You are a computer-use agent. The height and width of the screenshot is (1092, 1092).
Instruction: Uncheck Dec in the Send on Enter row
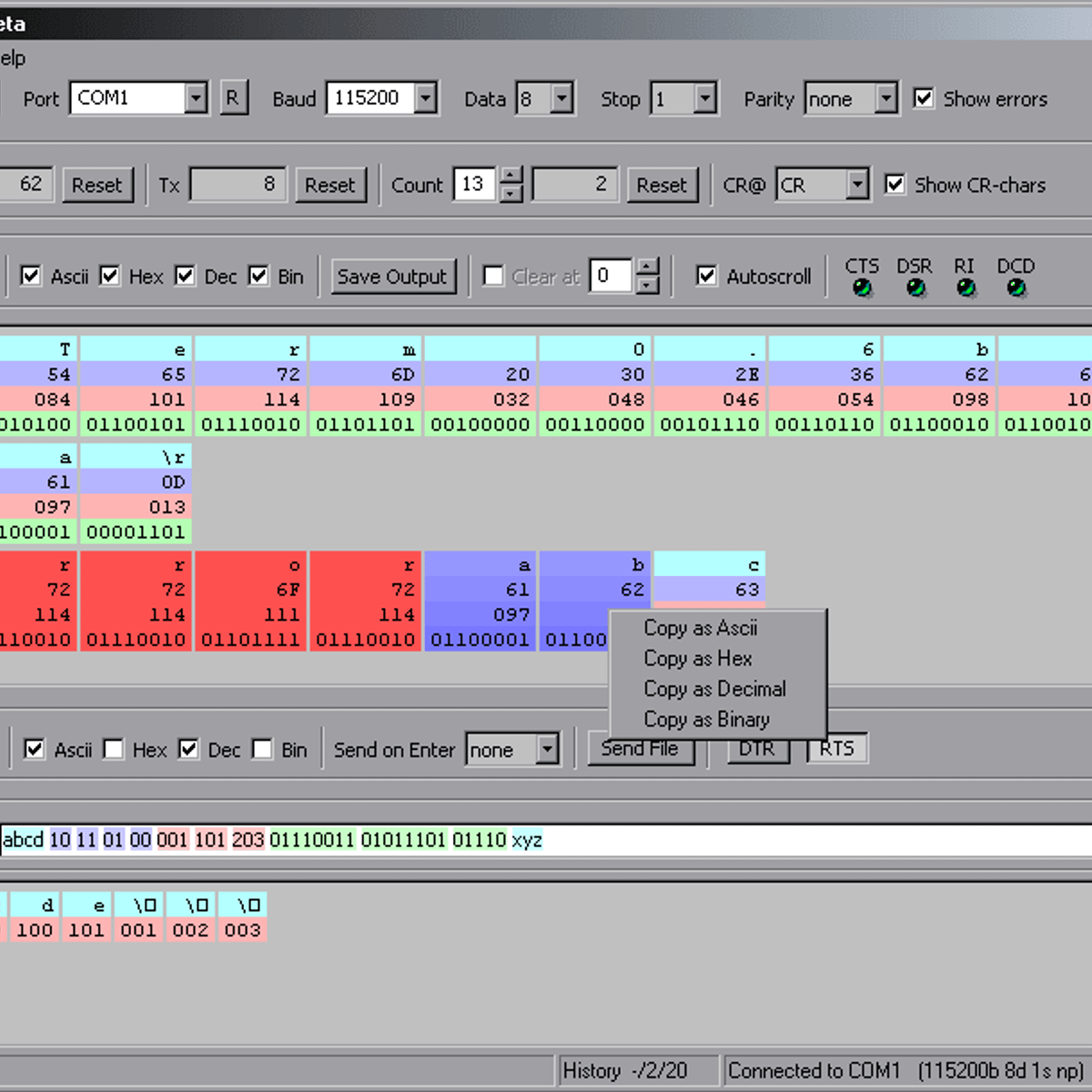188,749
